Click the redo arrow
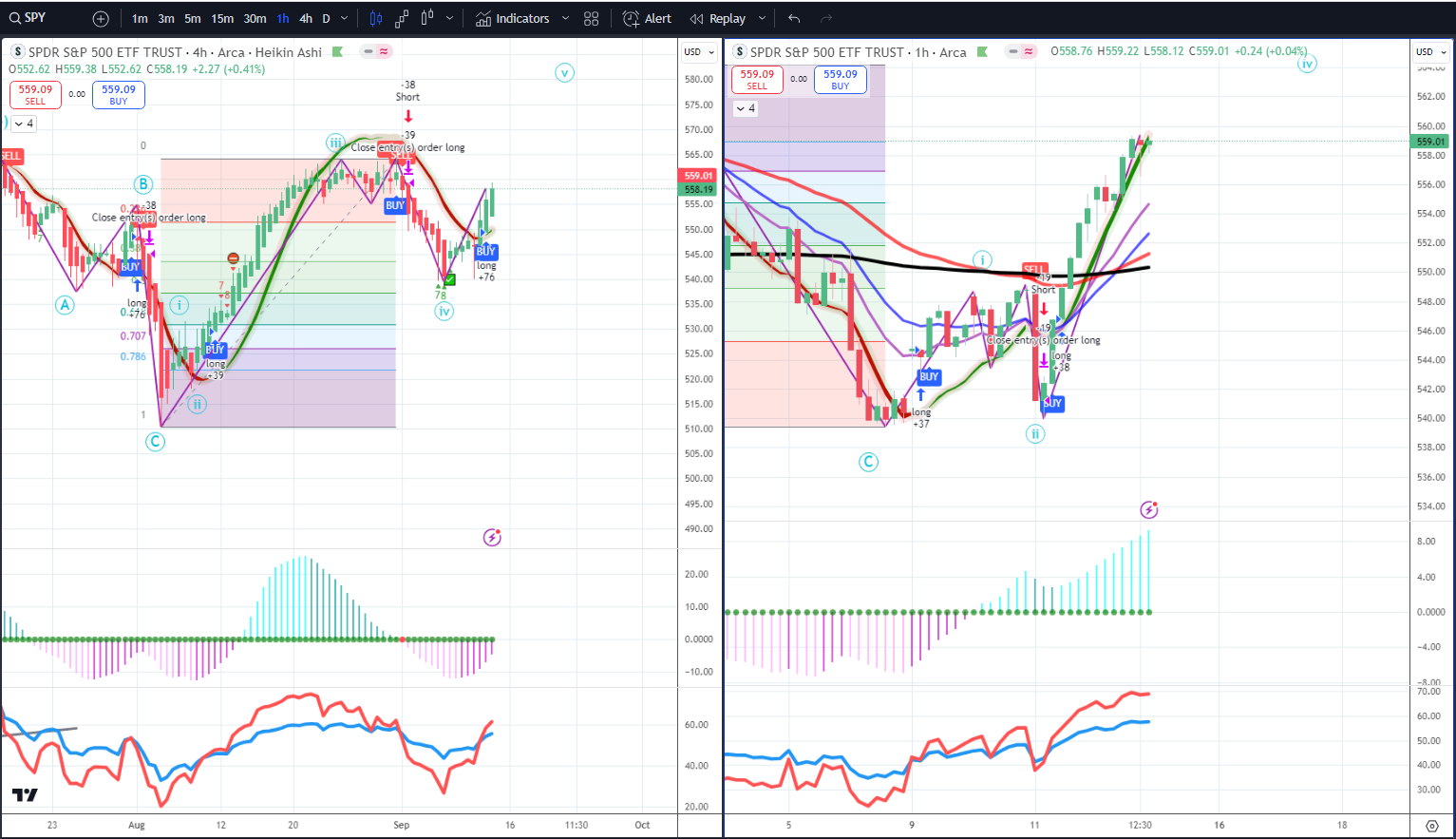This screenshot has width=1456, height=839. coord(825,18)
